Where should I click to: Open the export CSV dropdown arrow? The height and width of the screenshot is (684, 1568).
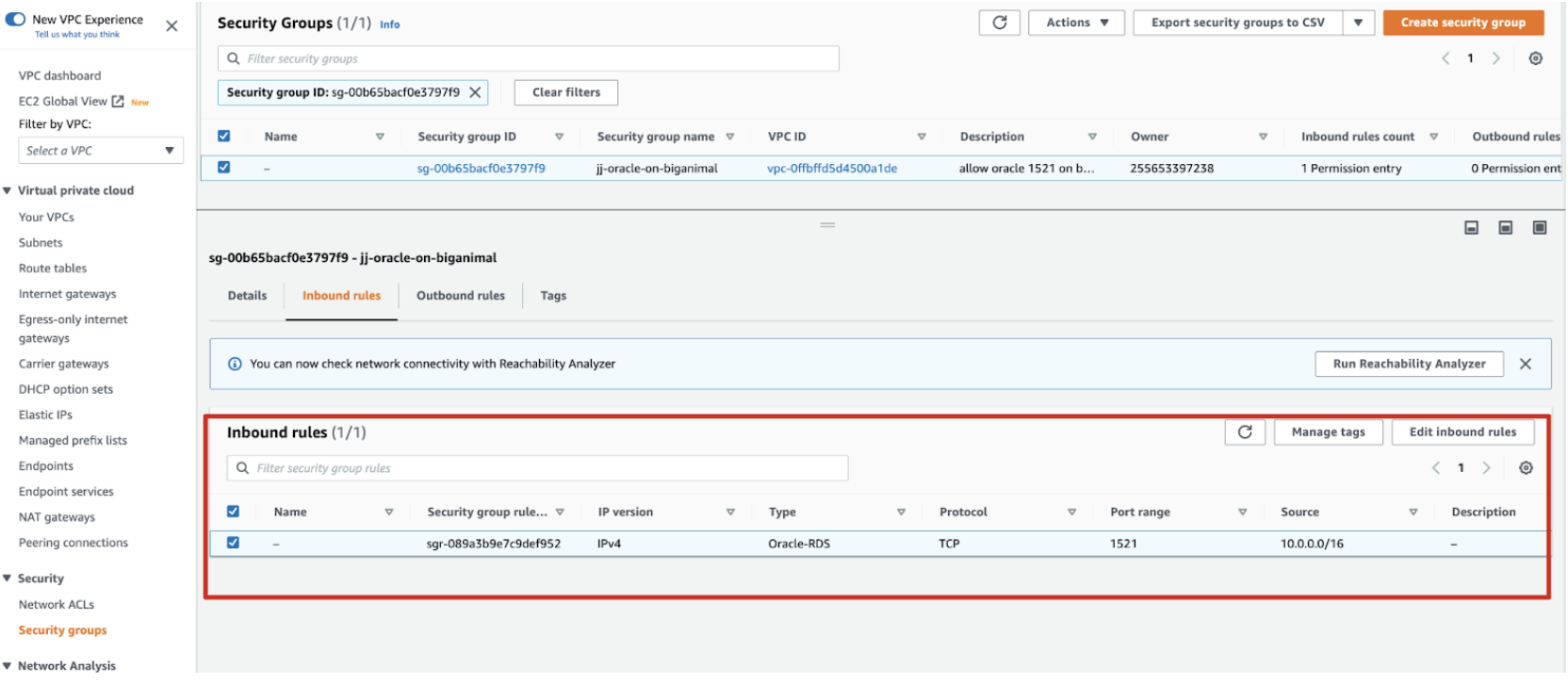pos(1358,23)
